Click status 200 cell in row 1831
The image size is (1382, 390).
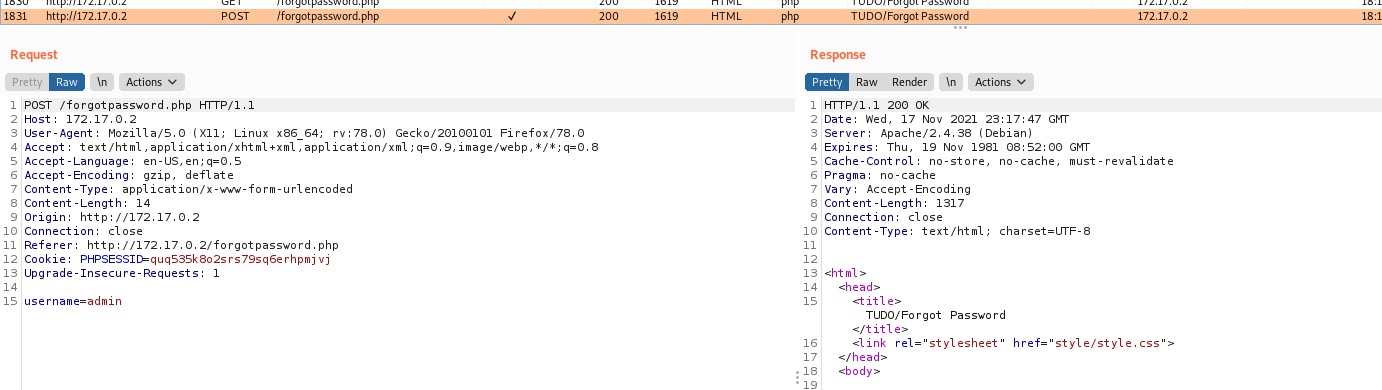coord(608,16)
